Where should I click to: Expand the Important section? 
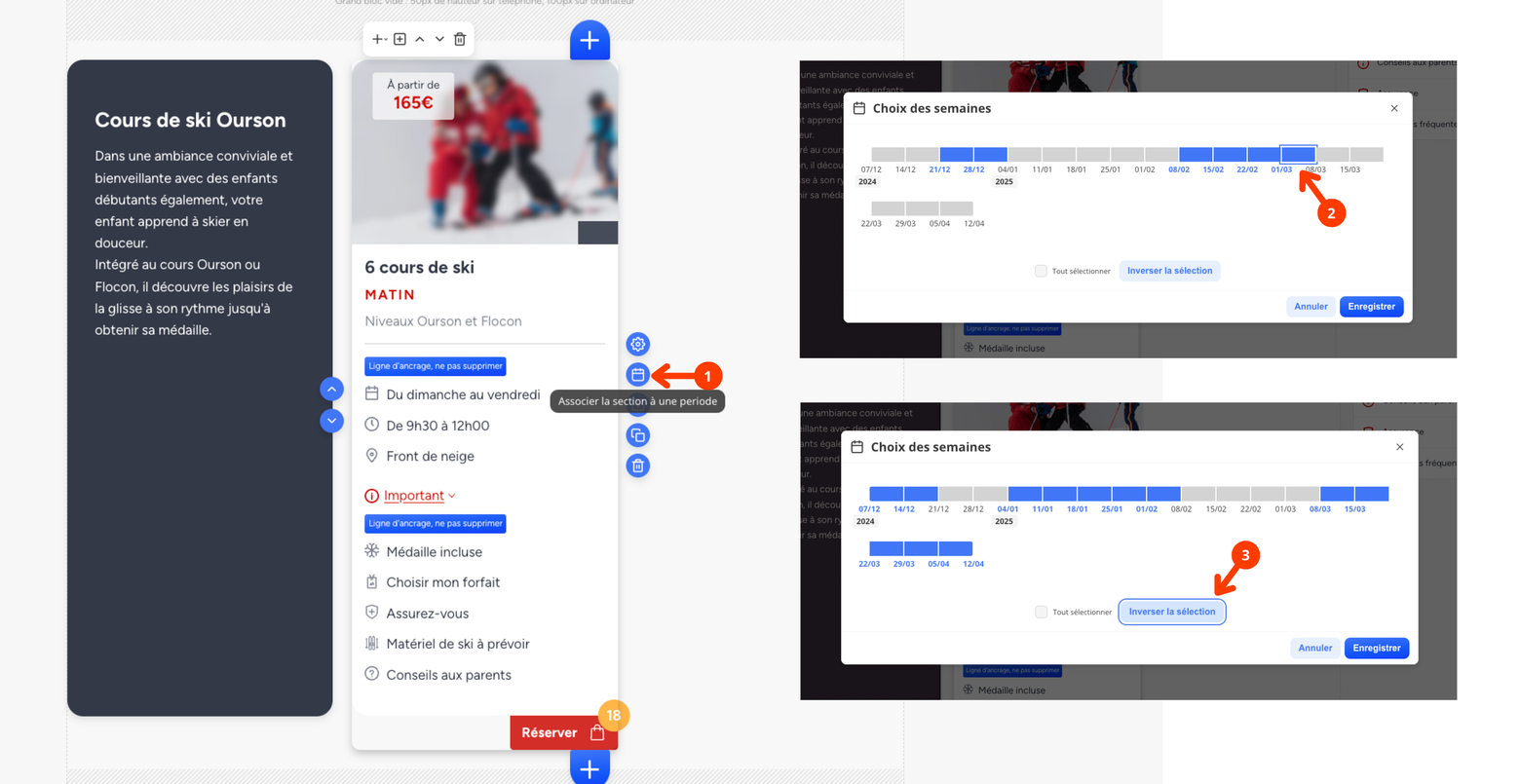[x=419, y=496]
